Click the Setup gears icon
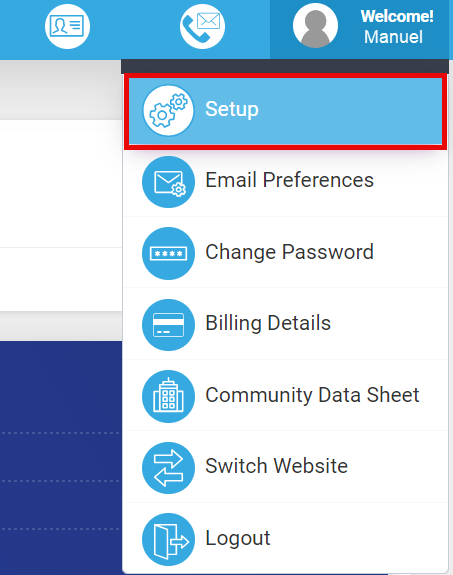This screenshot has height=575, width=453. [168, 110]
